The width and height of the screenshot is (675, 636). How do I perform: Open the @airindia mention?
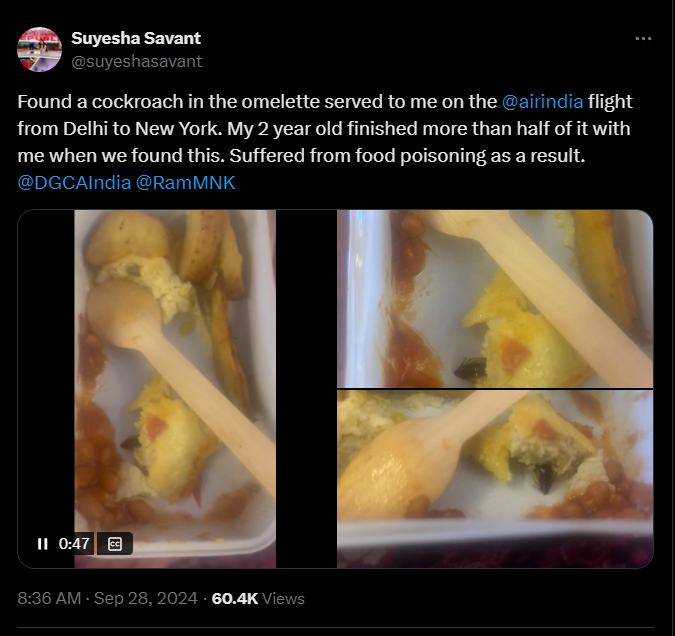542,102
